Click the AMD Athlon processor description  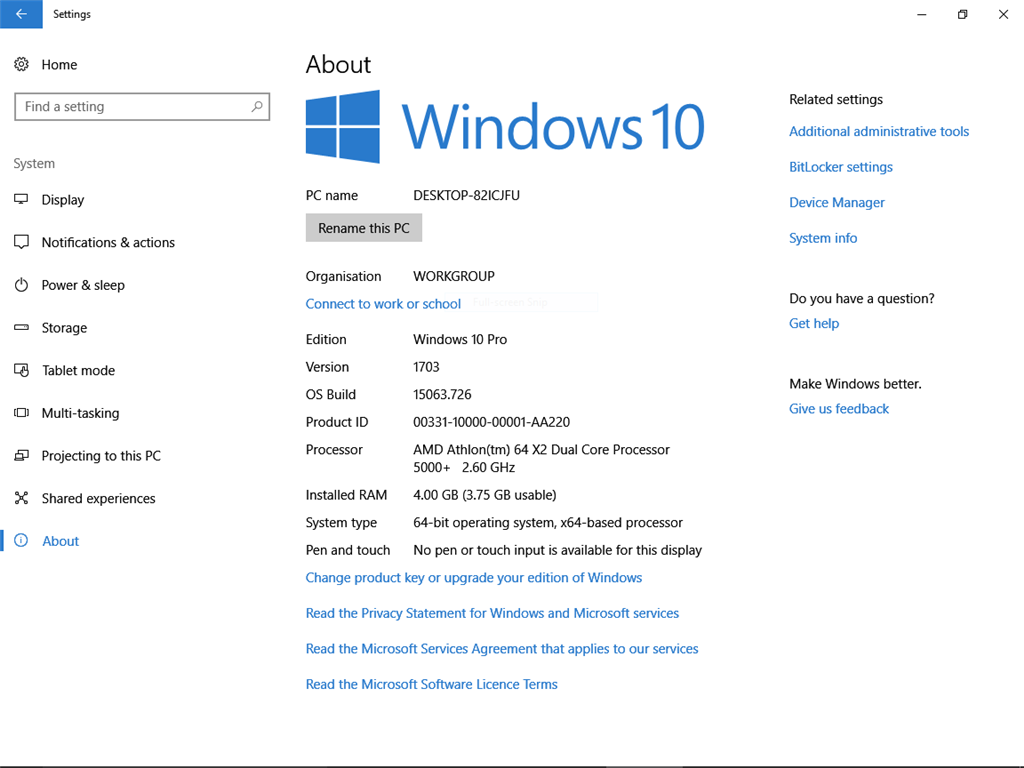coord(541,458)
